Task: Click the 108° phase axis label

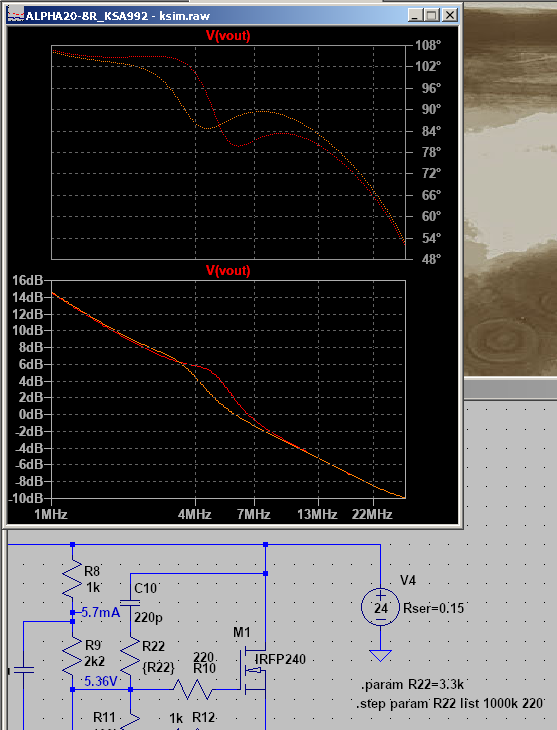Action: pyautogui.click(x=428, y=45)
